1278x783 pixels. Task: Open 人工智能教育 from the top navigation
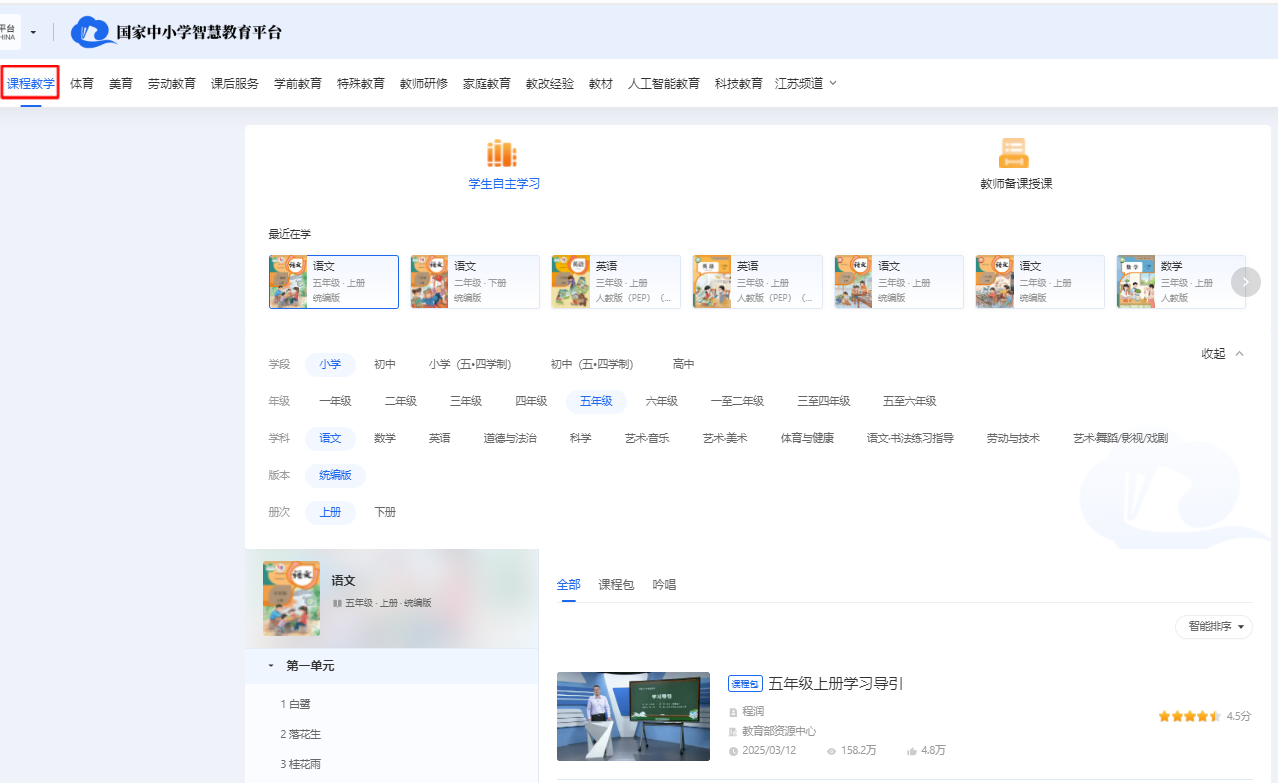tap(664, 83)
